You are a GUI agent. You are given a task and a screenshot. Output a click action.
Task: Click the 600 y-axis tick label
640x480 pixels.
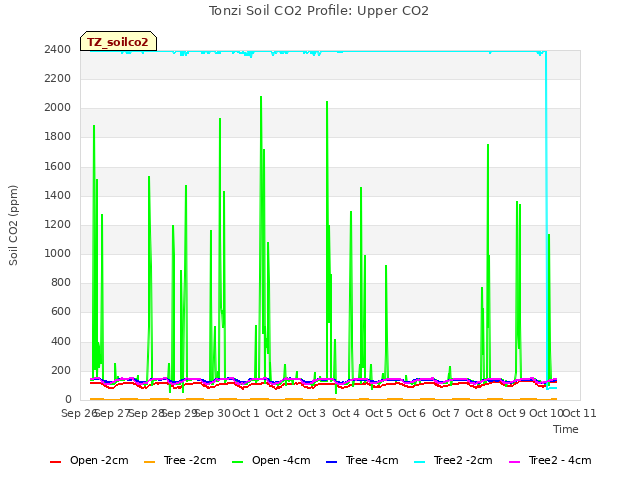61,311
